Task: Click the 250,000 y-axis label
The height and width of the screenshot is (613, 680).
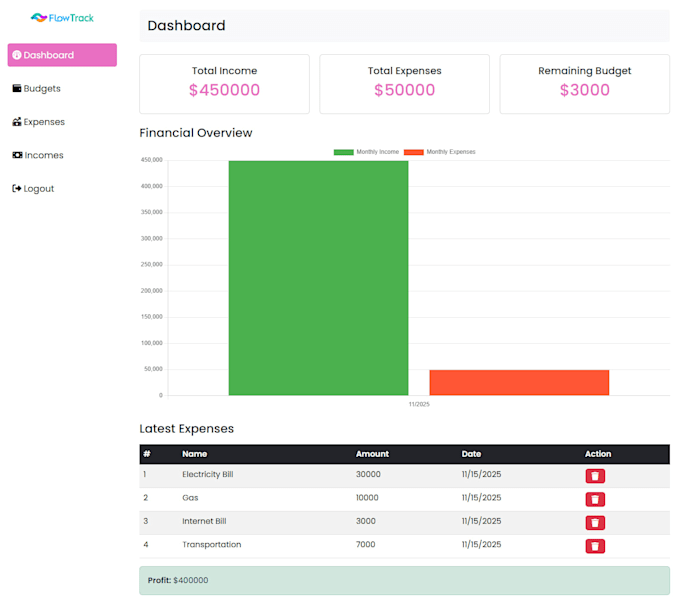Action: click(151, 264)
